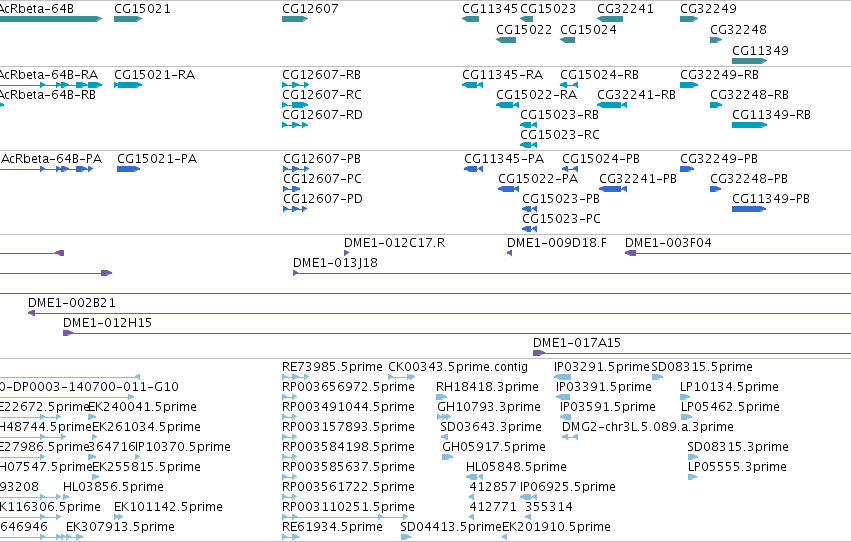
Task: Click EST RE73985.5prime label
Action: point(332,367)
